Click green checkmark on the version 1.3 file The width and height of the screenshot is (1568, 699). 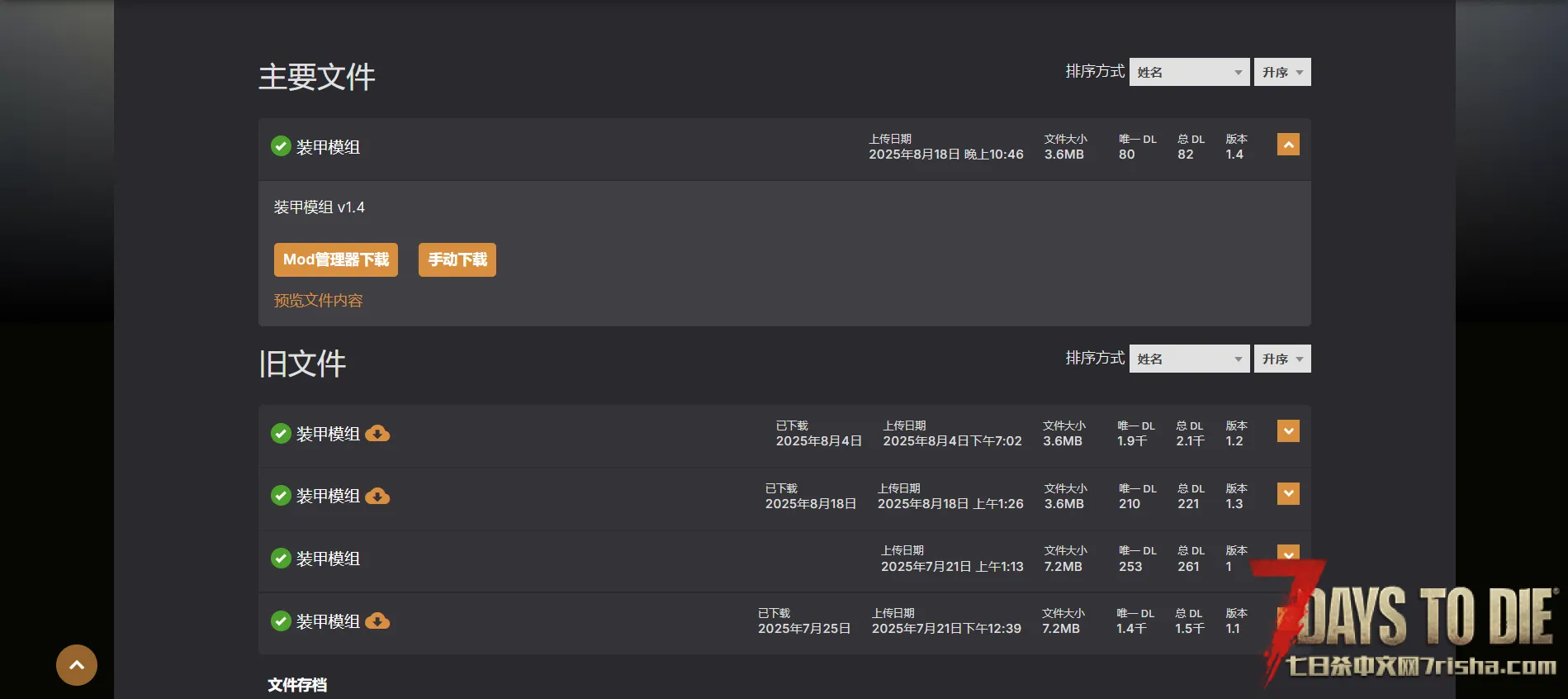(281, 496)
